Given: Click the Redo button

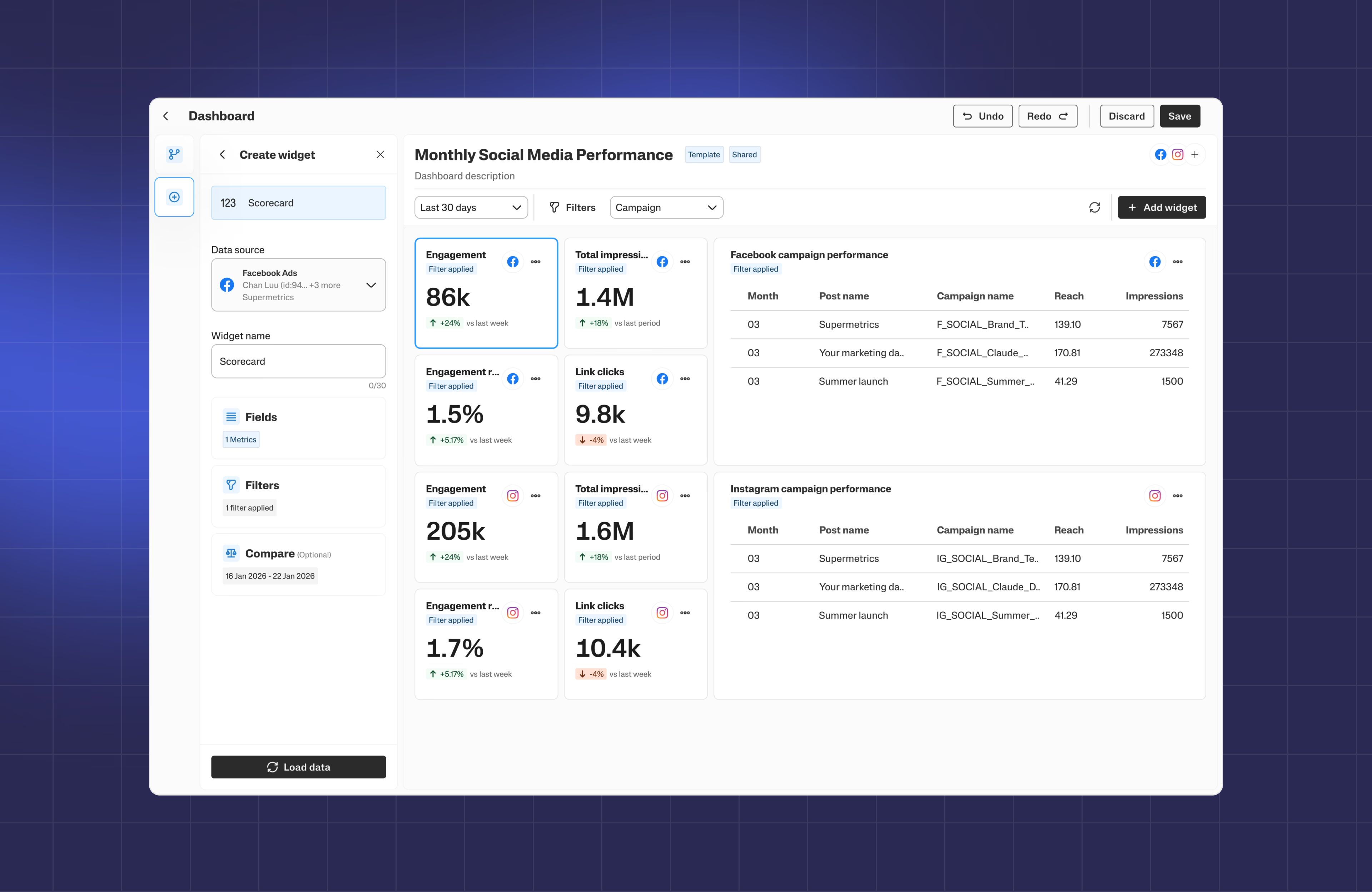Looking at the screenshot, I should point(1048,116).
